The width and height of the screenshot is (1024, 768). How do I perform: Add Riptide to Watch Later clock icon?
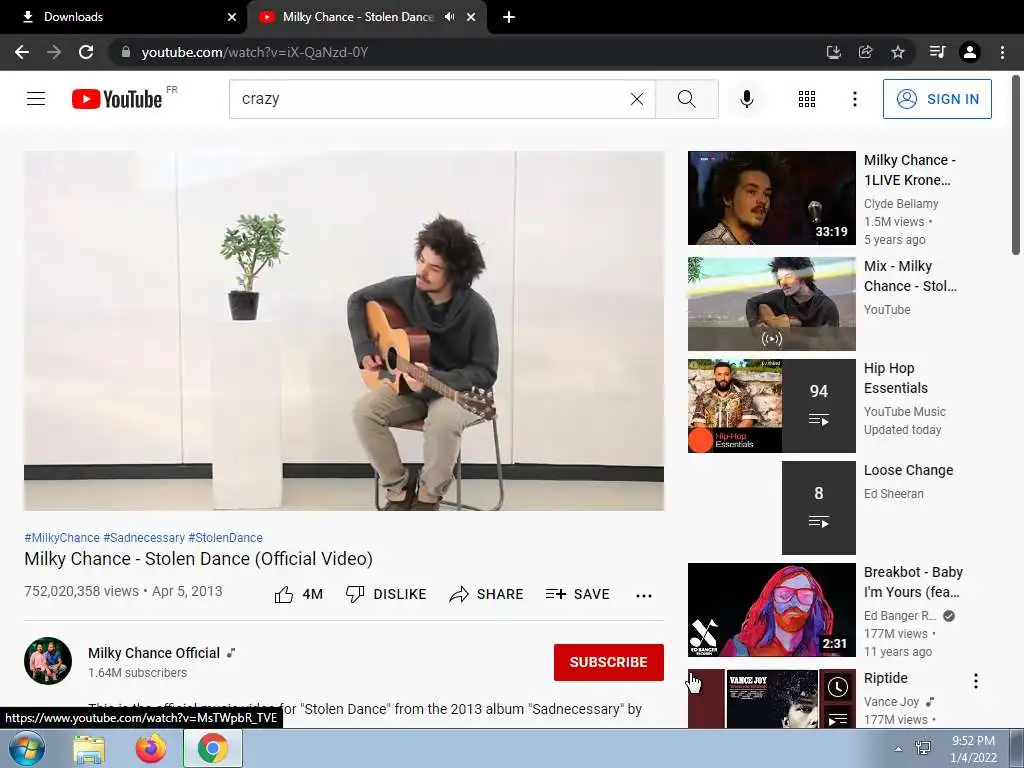(837, 687)
